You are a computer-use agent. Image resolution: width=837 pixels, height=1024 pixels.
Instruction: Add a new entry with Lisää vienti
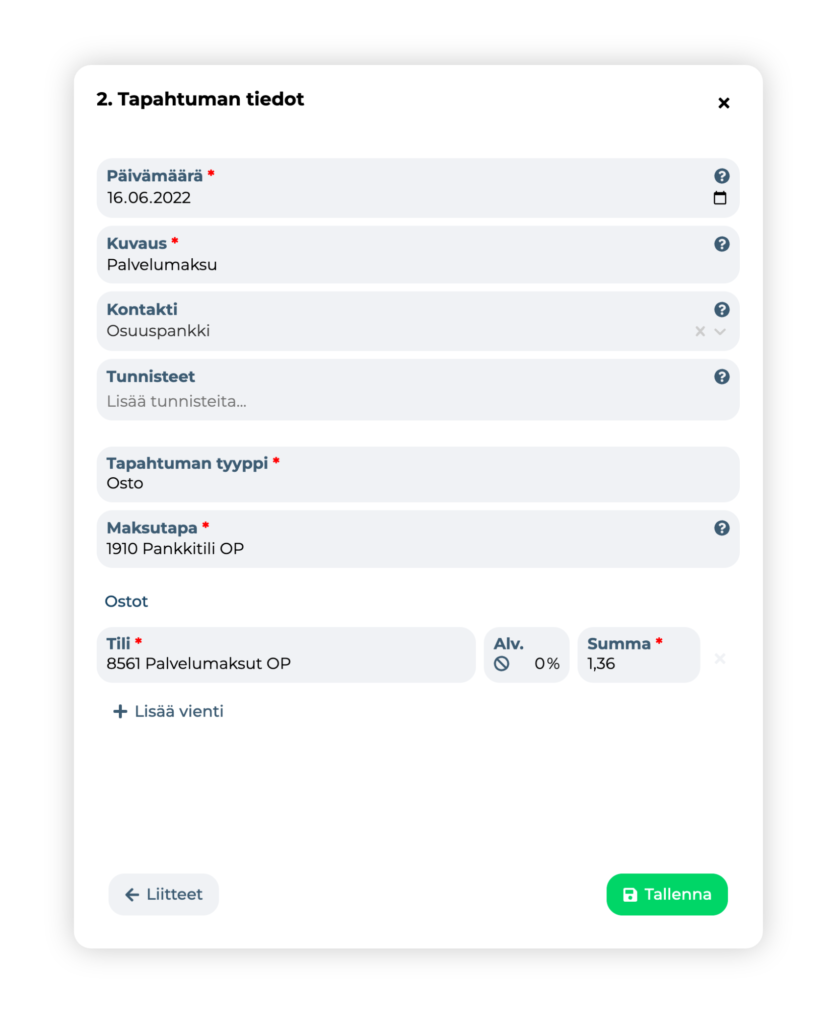168,711
